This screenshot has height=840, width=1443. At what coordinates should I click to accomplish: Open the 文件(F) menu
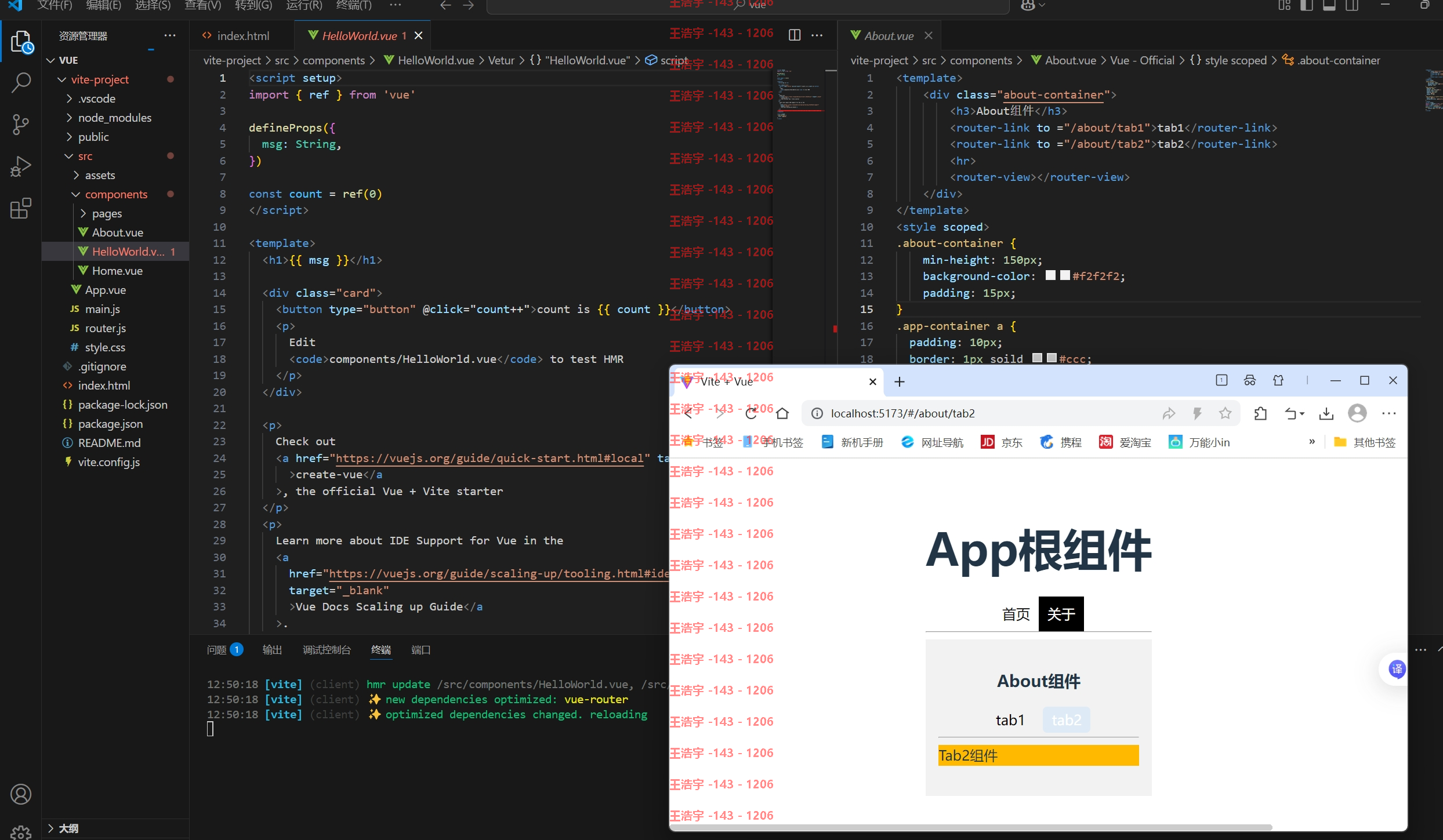pos(55,5)
